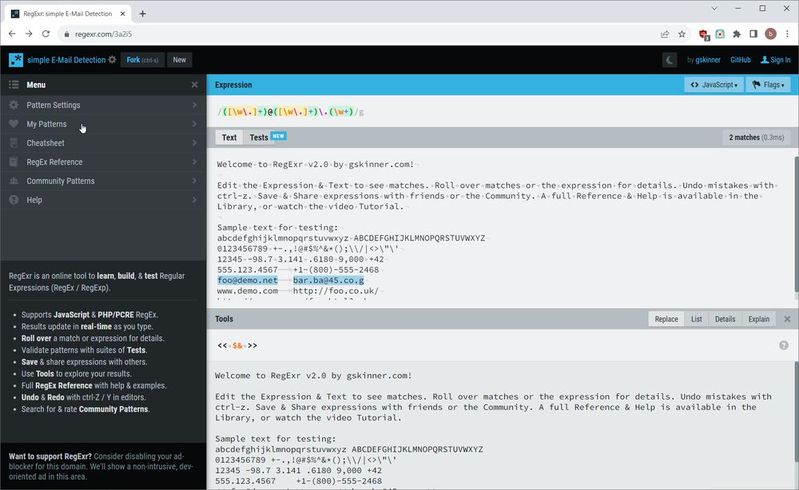This screenshot has height=490, width=799.
Task: Expand the My Patterns menu chevron
Action: (x=194, y=124)
